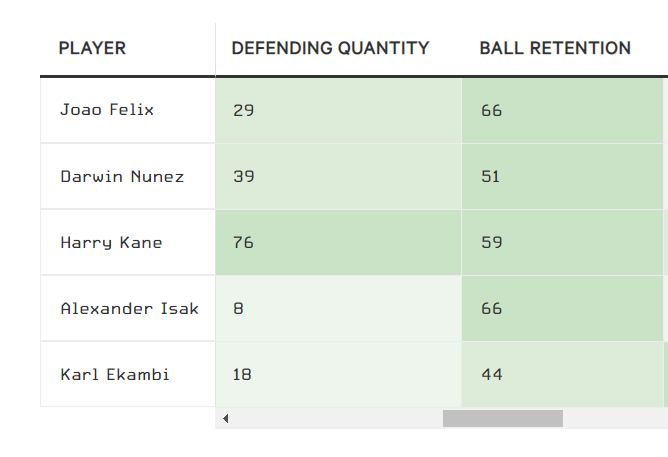Click Alexander Isak's defending value 8

pos(238,308)
